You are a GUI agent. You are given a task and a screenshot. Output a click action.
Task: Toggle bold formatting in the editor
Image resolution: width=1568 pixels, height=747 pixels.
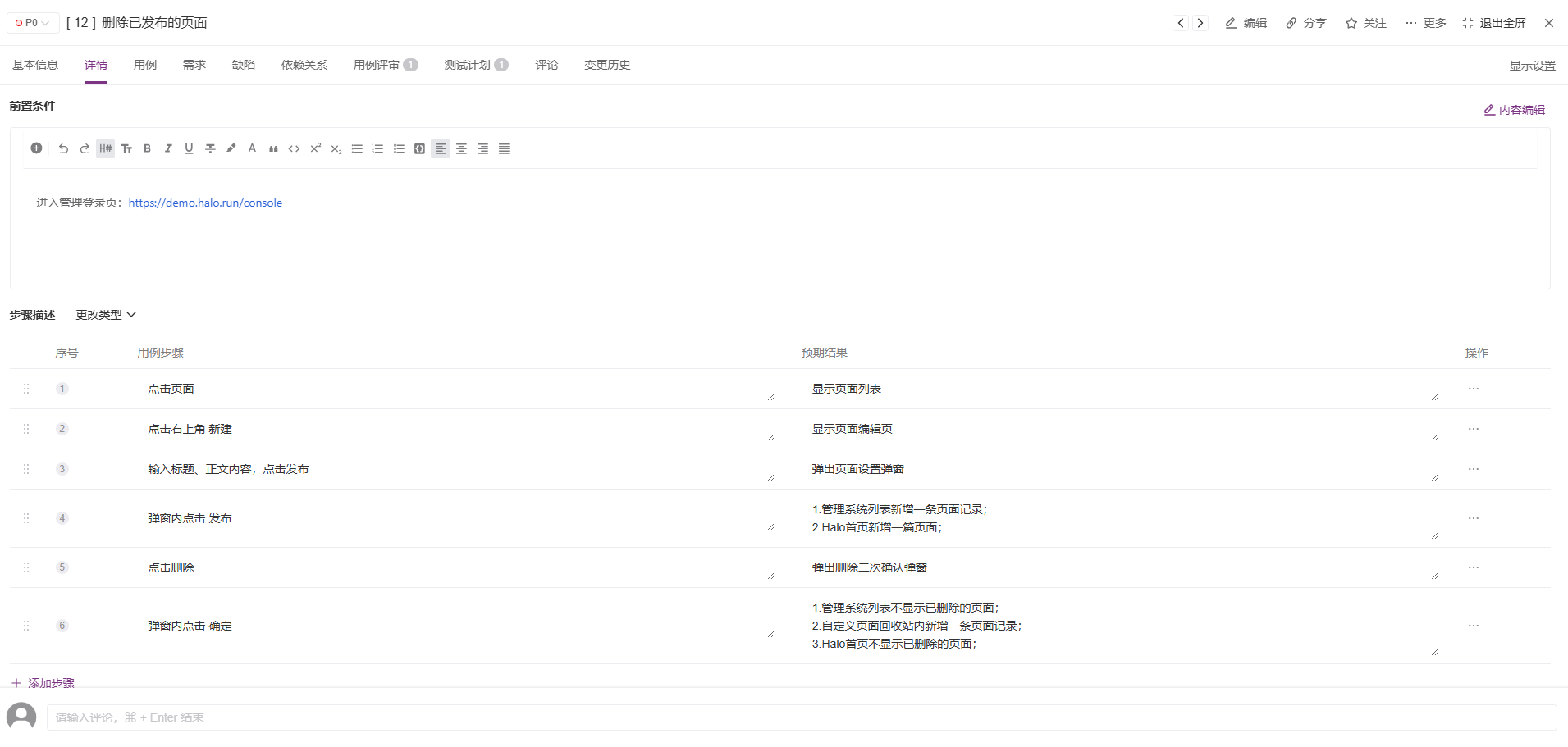148,148
